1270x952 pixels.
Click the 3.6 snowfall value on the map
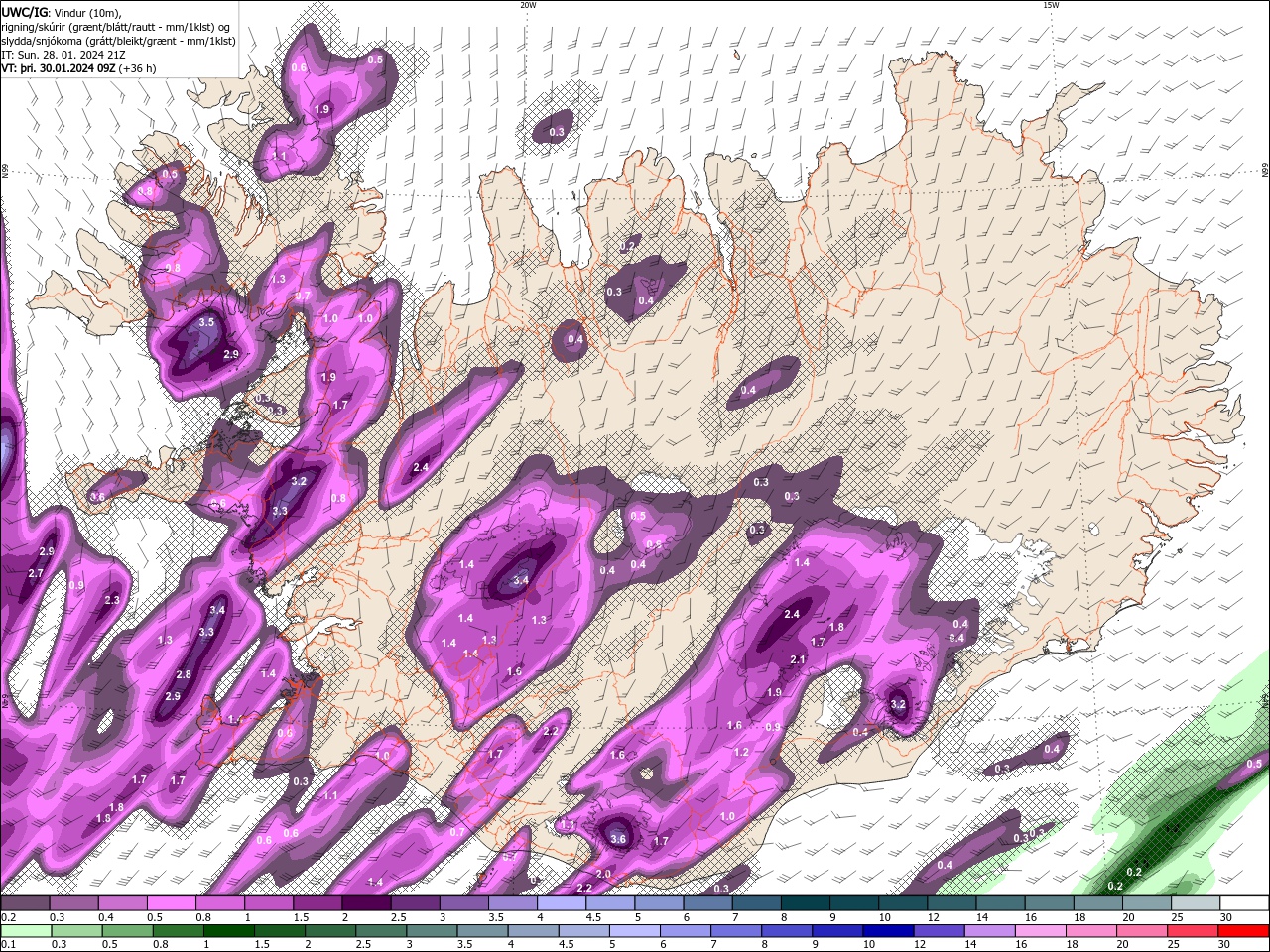(618, 839)
